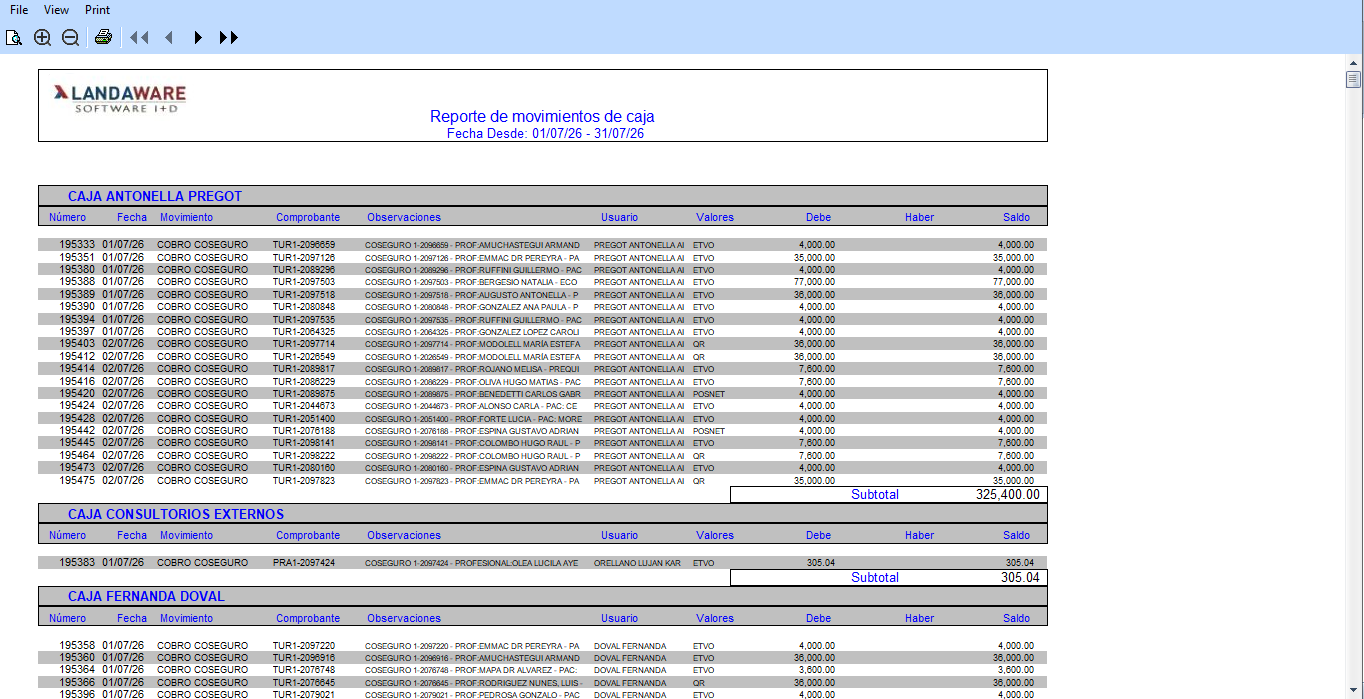Click comprobante TUR1-2096659
Screen dimensions: 1364x699
[x=304, y=245]
